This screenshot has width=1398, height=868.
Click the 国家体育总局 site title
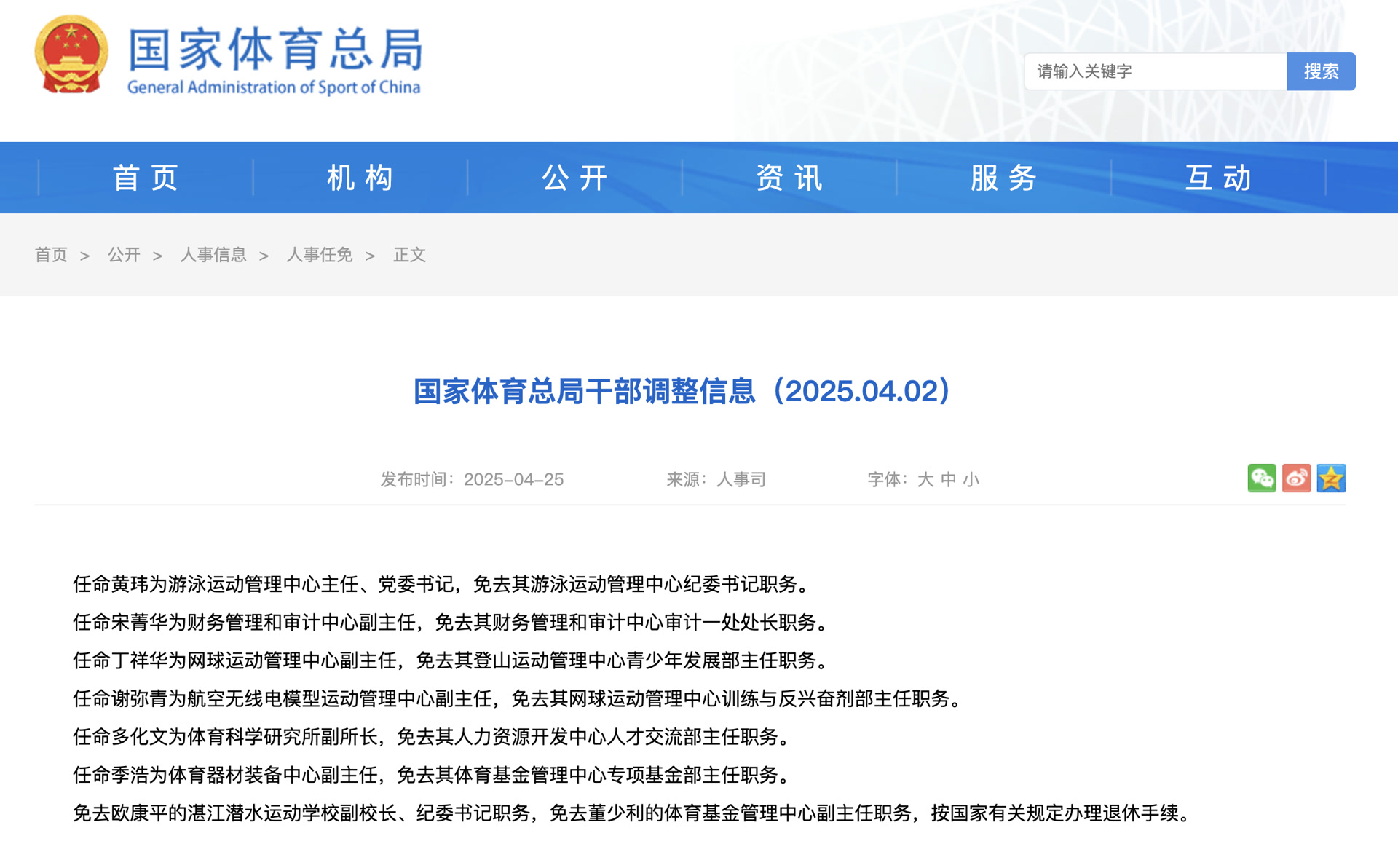coord(275,50)
